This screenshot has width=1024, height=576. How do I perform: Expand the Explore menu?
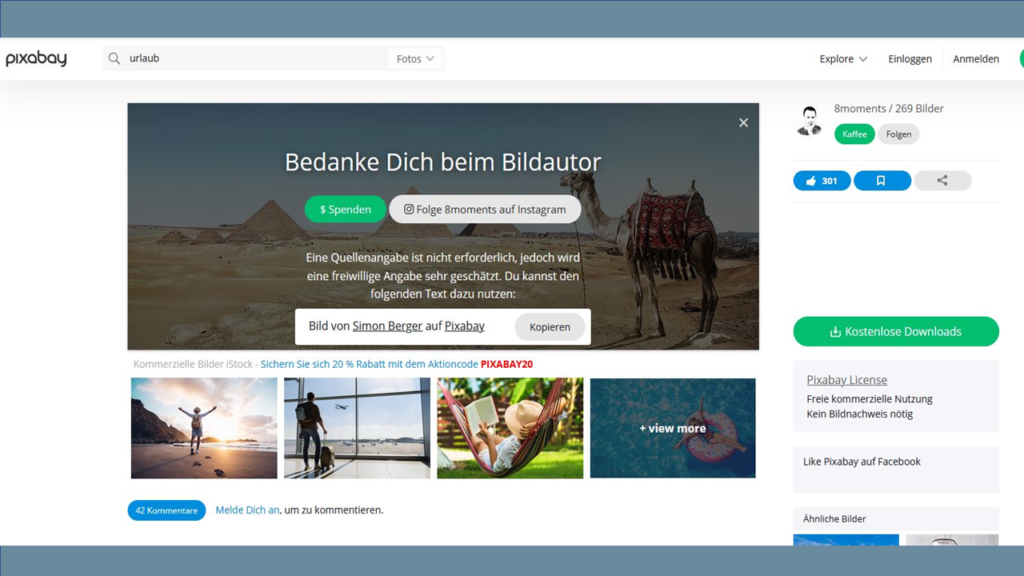click(x=843, y=59)
